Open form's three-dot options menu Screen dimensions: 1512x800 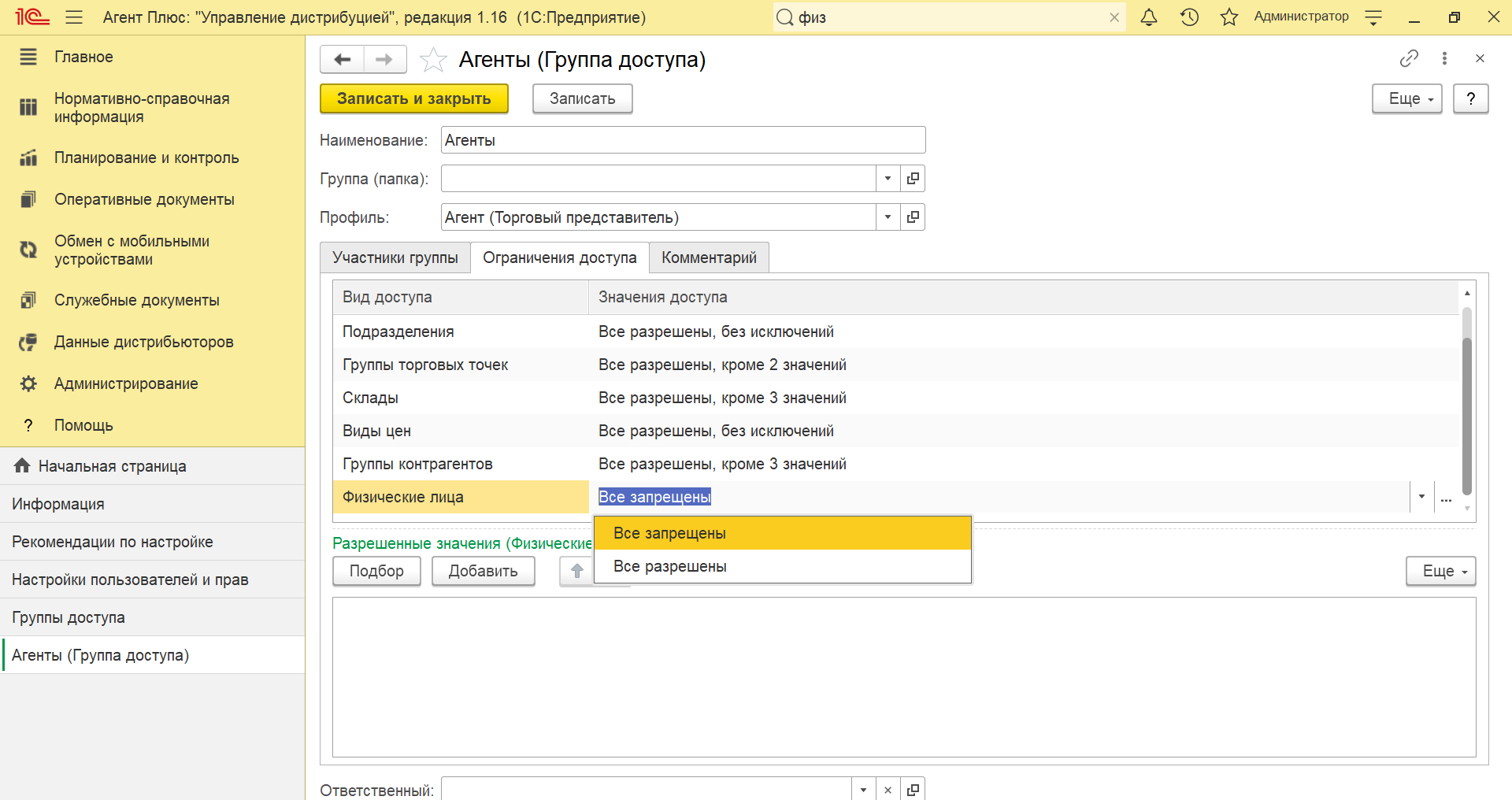(x=1444, y=58)
